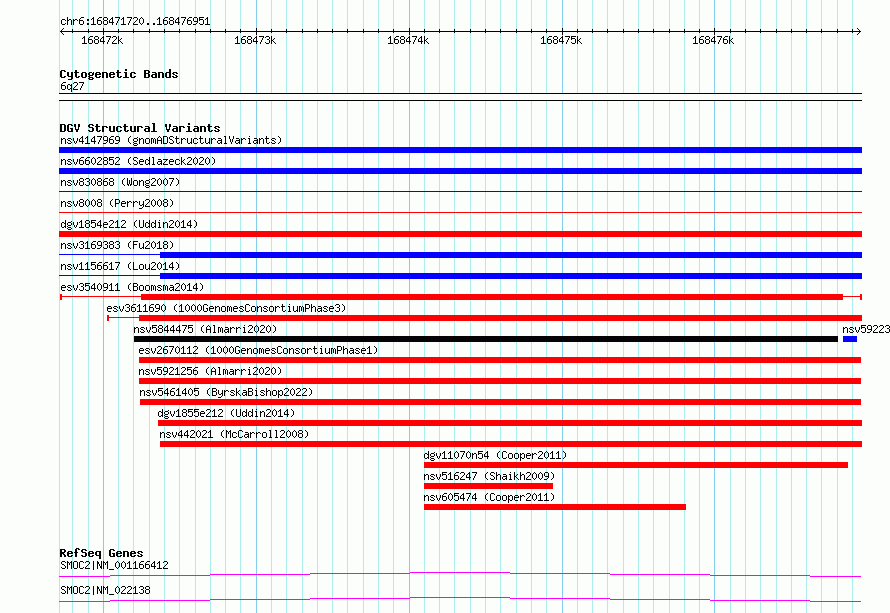Click the red bar below dgv11070n54 label

pyautogui.click(x=636, y=465)
